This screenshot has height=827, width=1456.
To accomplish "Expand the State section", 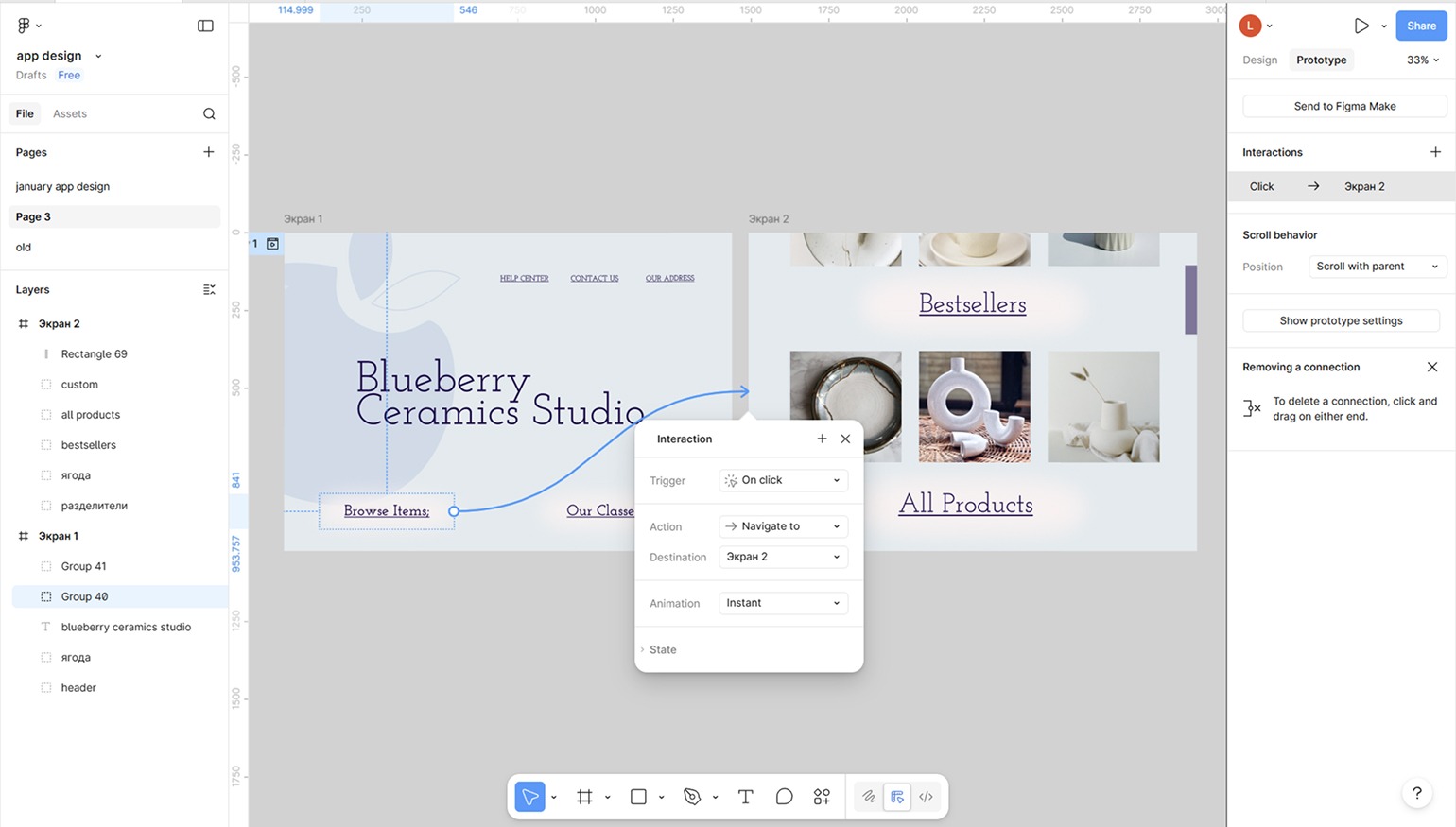I will [x=662, y=649].
